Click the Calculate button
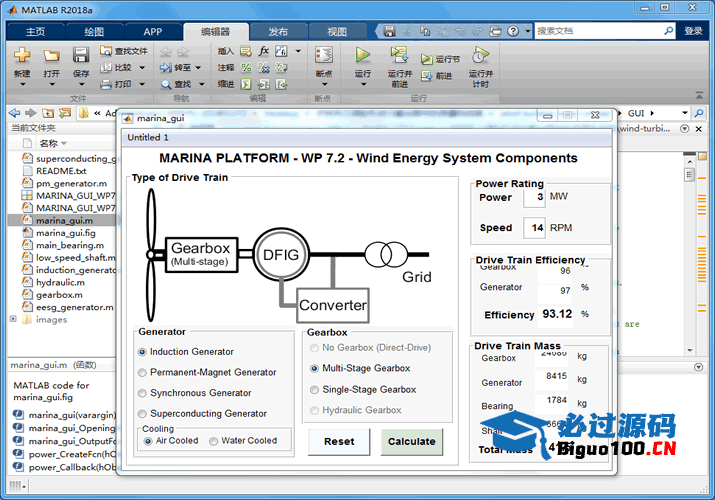Viewport: 715px width, 500px height. tap(412, 441)
